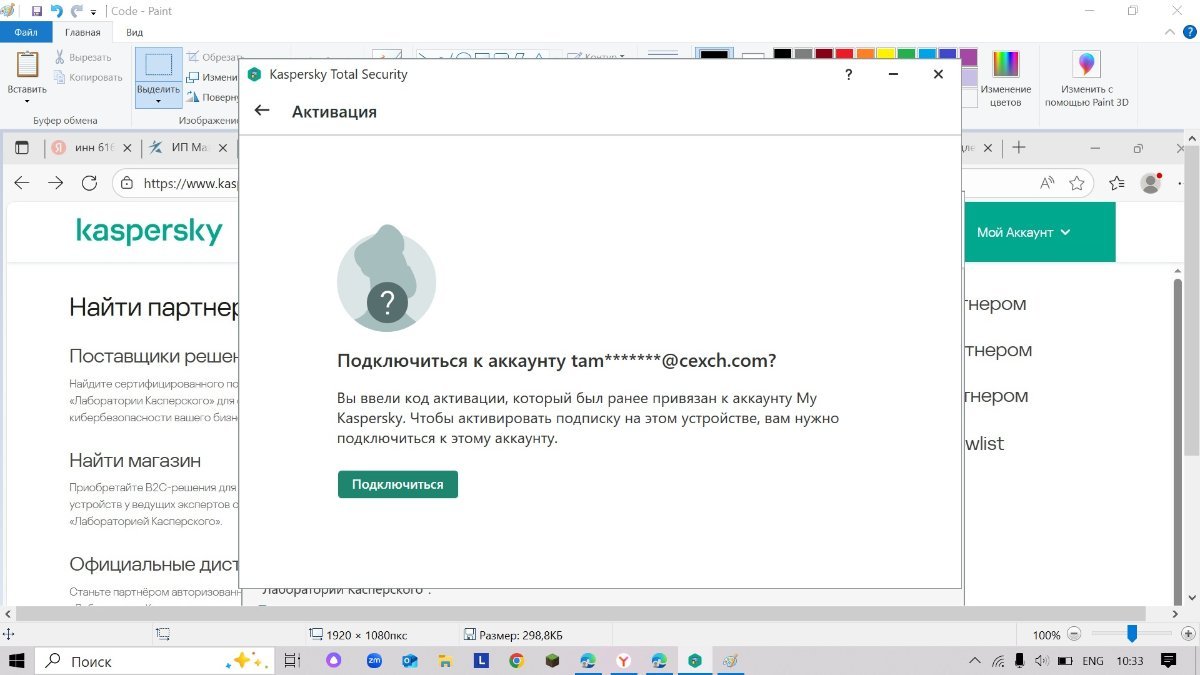Image resolution: width=1200 pixels, height=675 pixels.
Task: Open Изменение цветов color editor
Action: coord(1005,78)
